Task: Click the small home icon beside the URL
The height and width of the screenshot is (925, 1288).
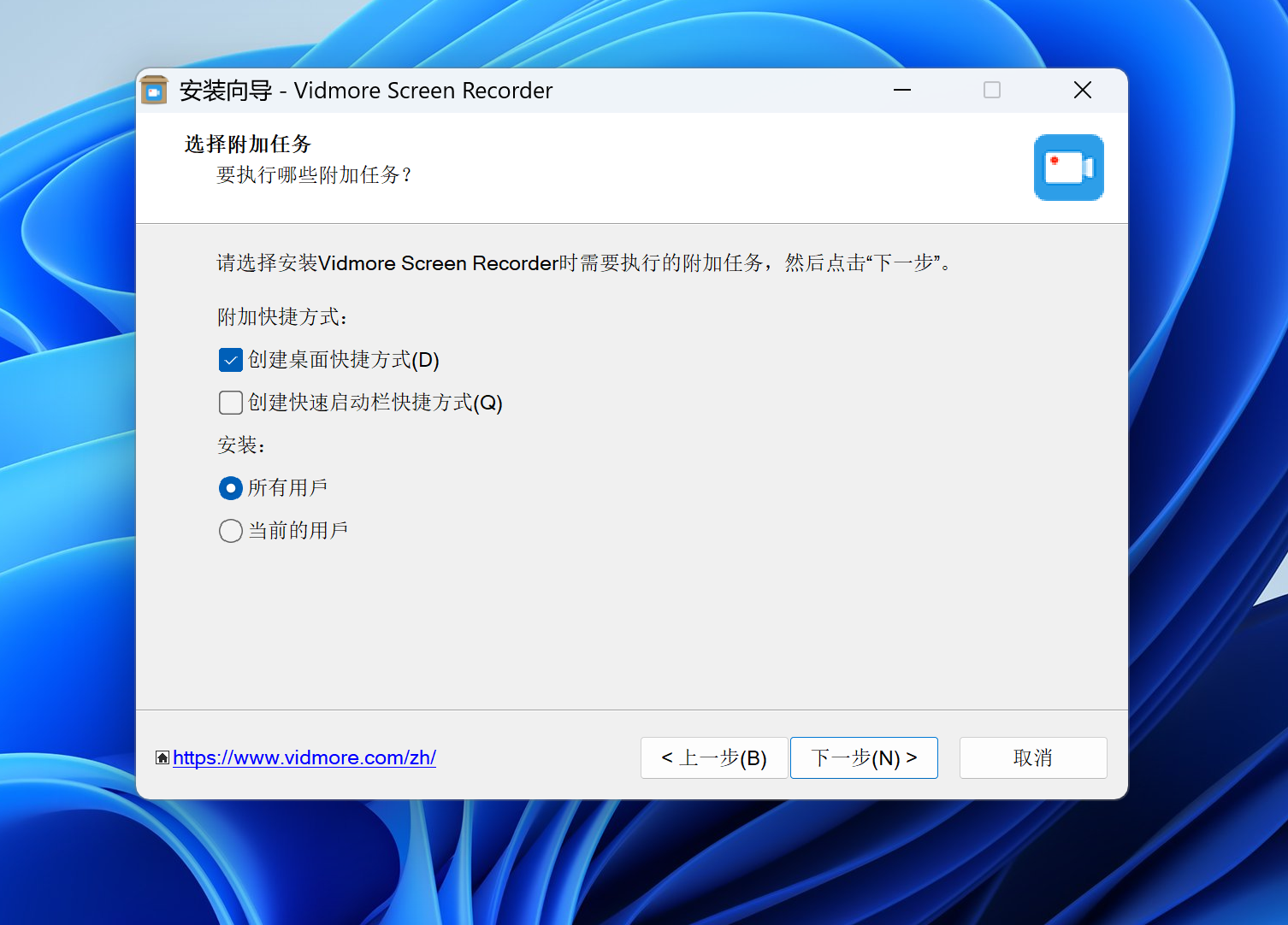Action: pyautogui.click(x=162, y=757)
